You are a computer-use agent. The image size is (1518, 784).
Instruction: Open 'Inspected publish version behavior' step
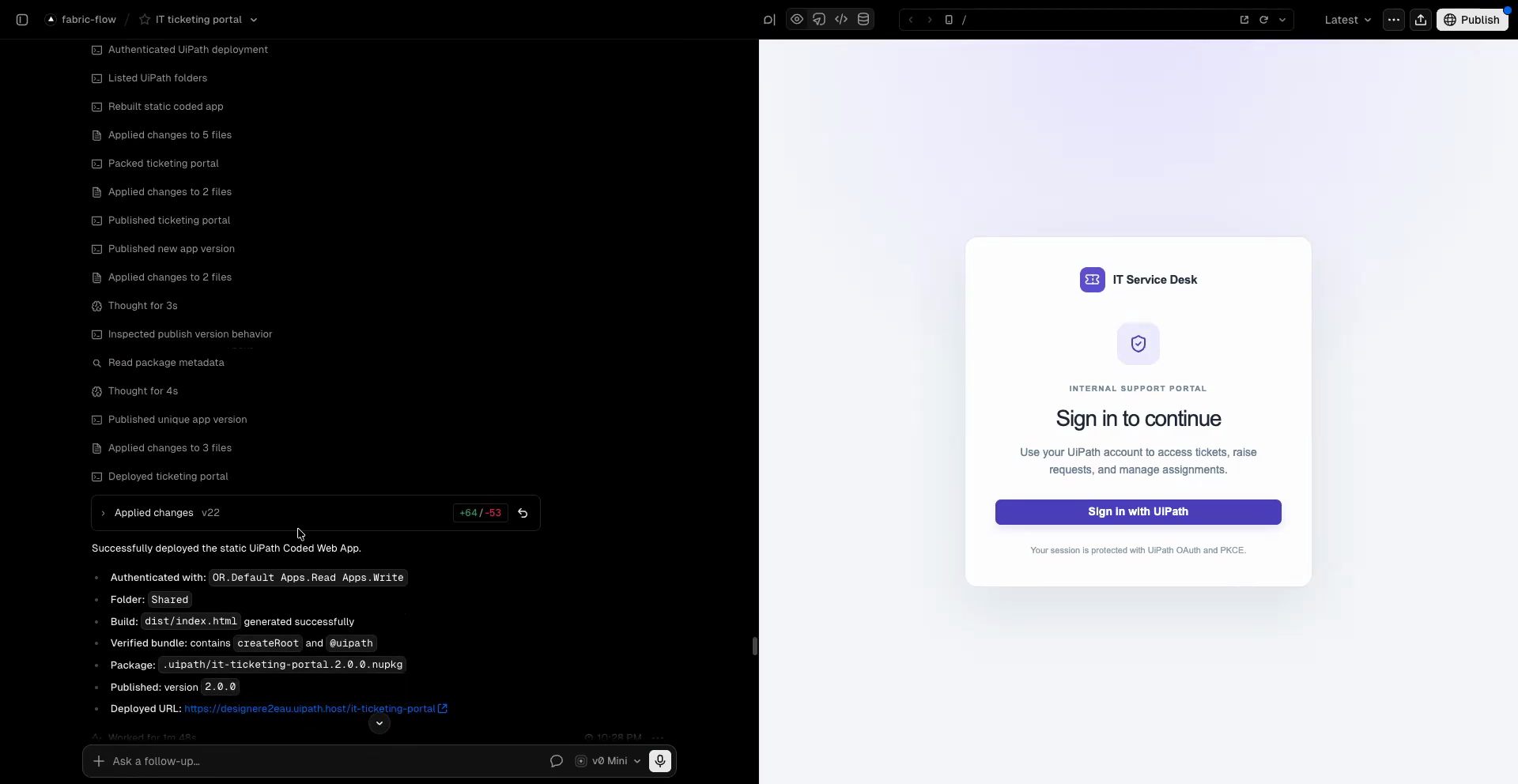182,334
